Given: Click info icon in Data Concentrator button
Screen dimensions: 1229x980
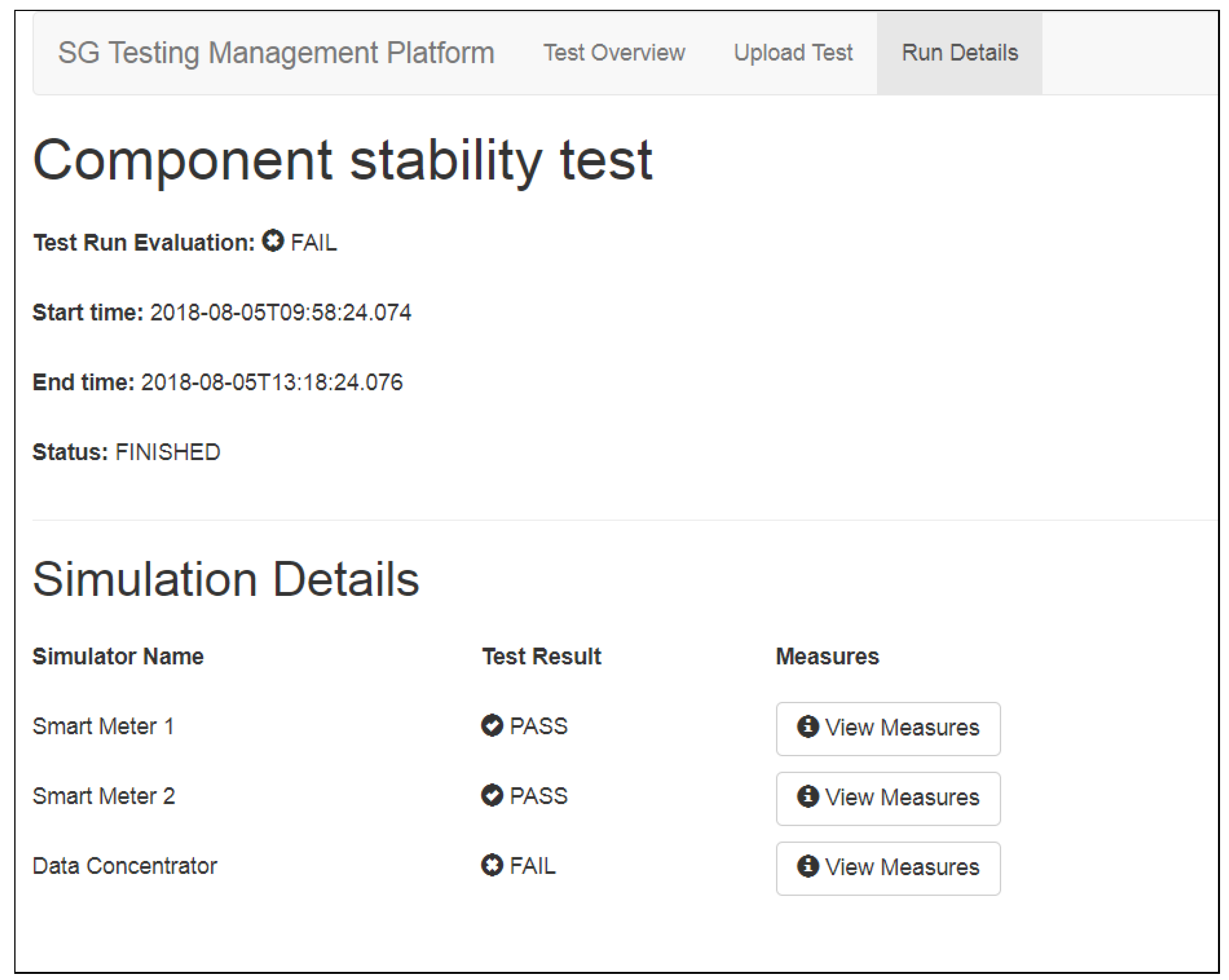Looking at the screenshot, I should click(x=808, y=866).
